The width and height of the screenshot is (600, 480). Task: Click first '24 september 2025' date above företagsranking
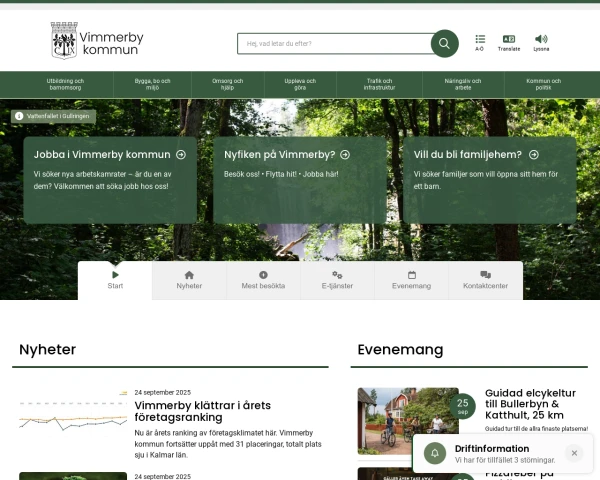[163, 392]
